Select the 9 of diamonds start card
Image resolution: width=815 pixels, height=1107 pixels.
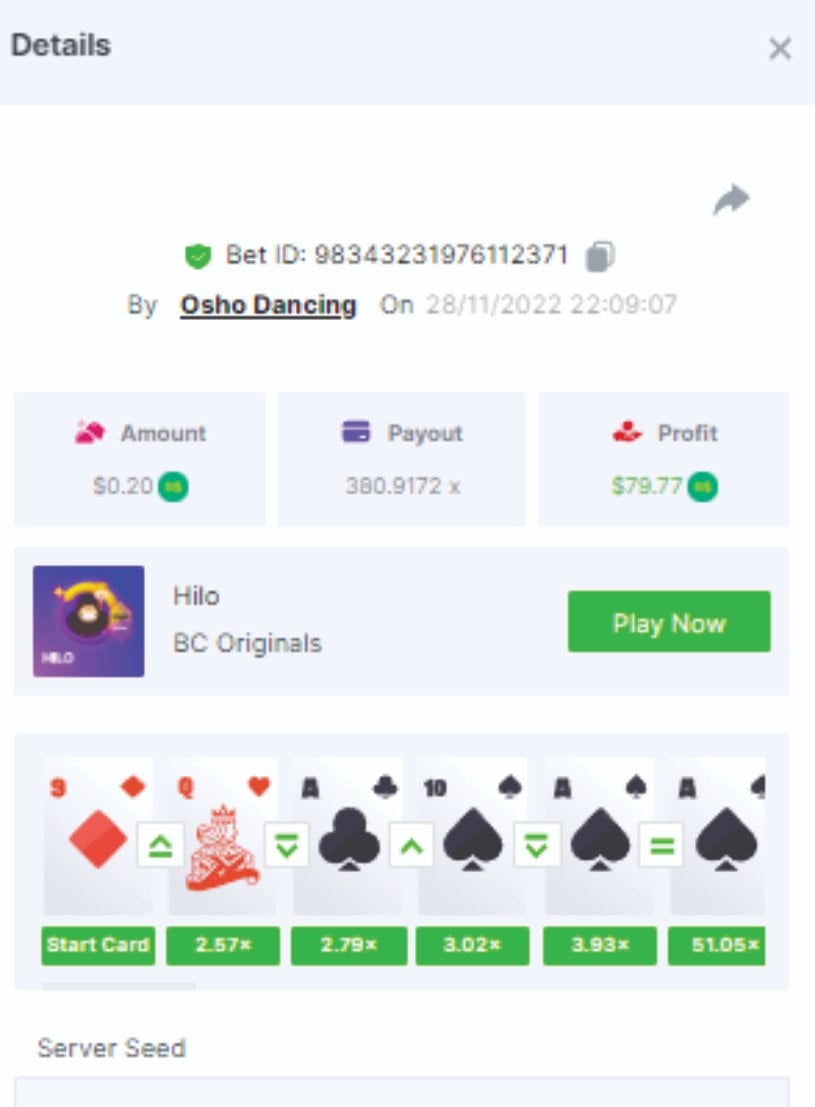(x=97, y=836)
